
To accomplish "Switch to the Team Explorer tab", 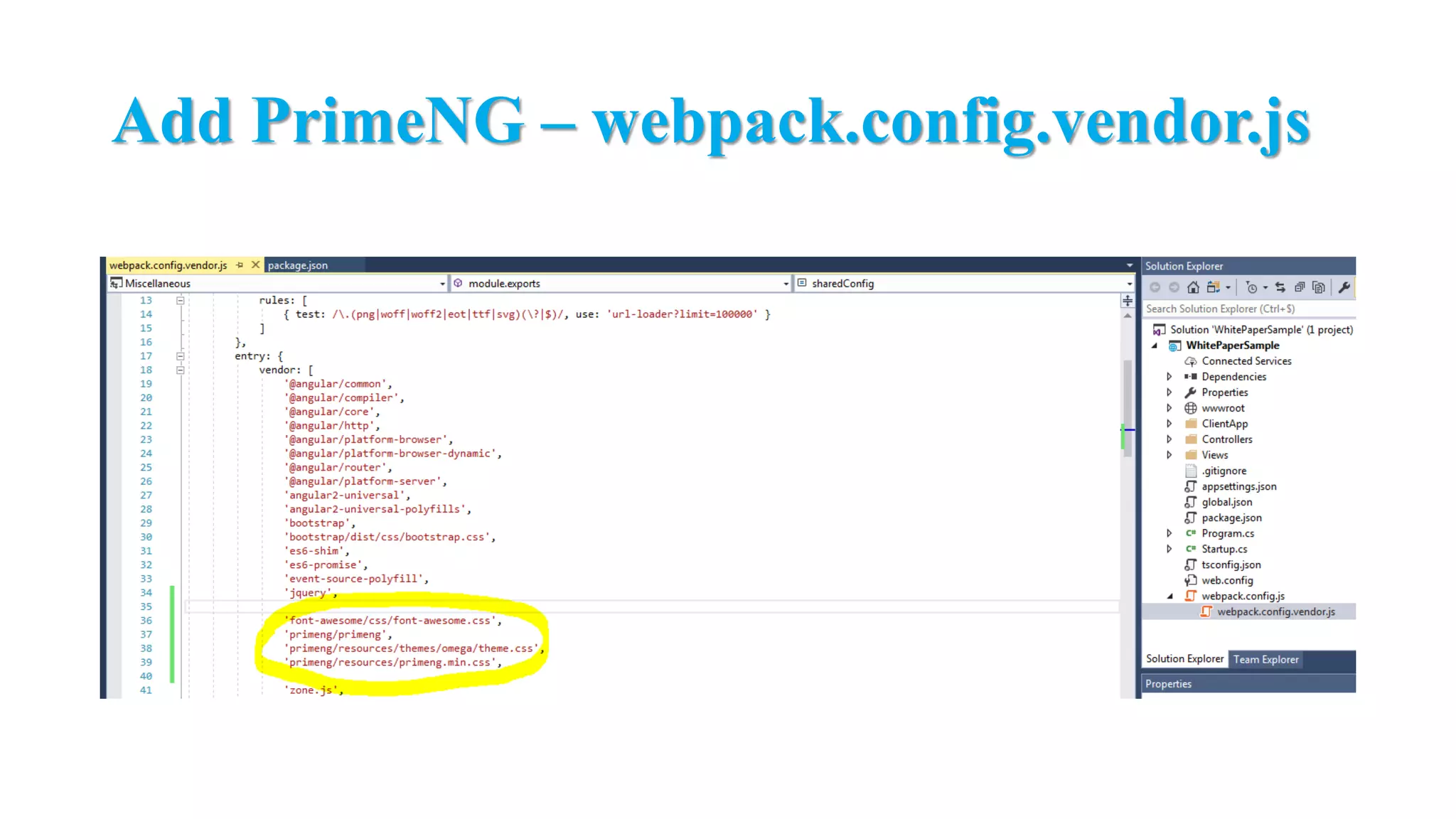I will 1265,660.
